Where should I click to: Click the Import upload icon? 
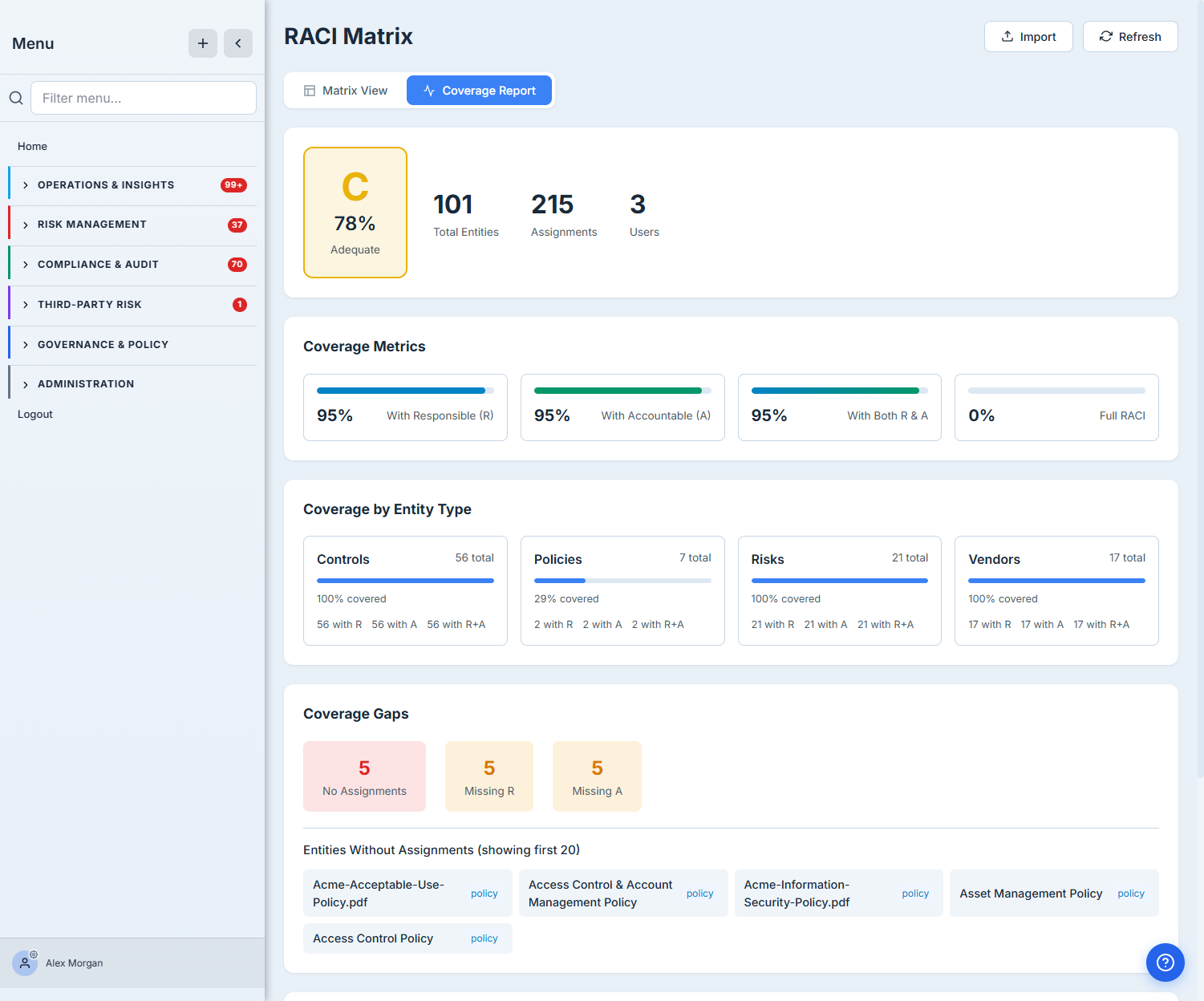tap(1007, 37)
